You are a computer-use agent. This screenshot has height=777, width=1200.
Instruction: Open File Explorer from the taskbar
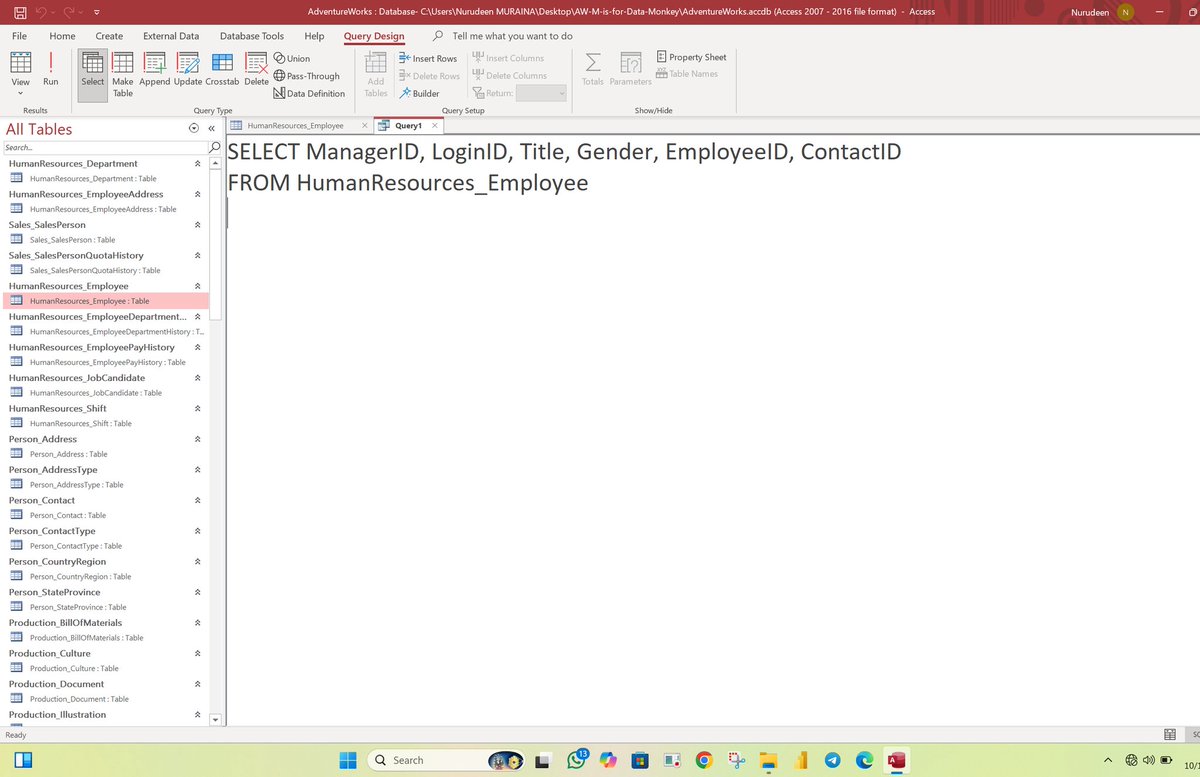tap(768, 760)
